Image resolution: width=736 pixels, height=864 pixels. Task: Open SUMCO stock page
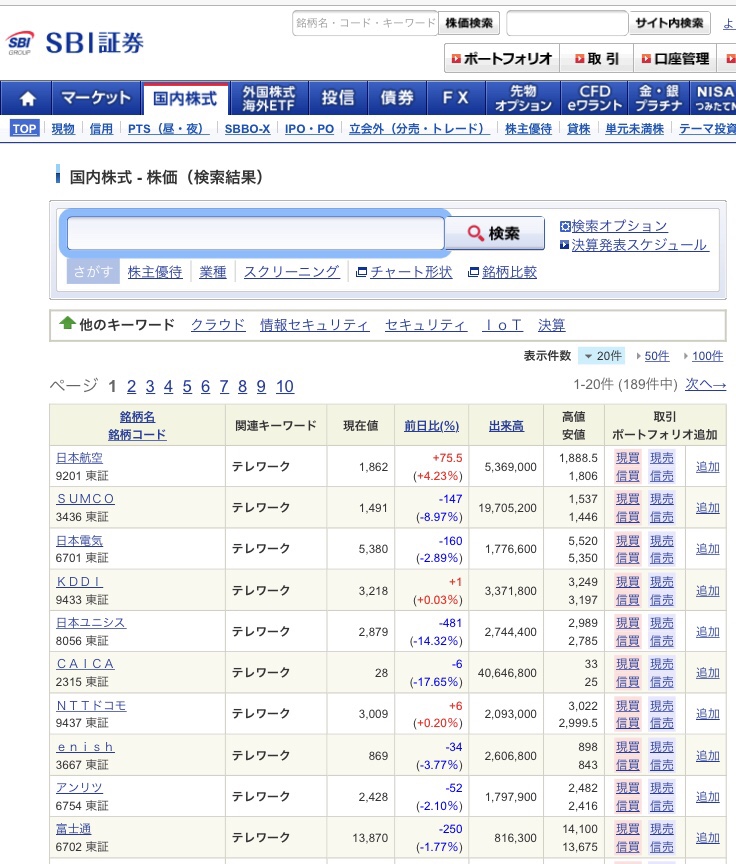point(85,499)
